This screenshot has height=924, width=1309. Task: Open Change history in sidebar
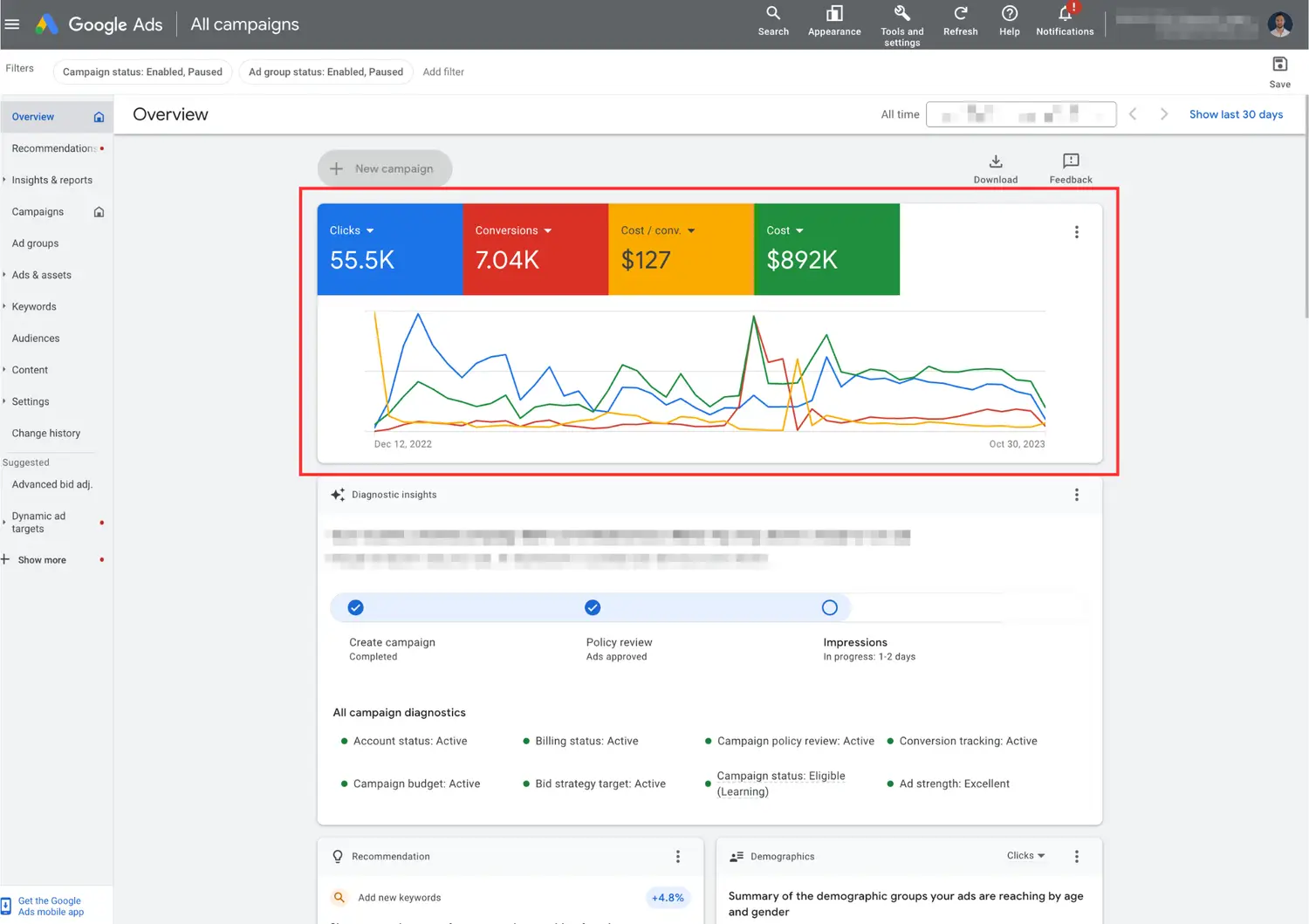46,434
